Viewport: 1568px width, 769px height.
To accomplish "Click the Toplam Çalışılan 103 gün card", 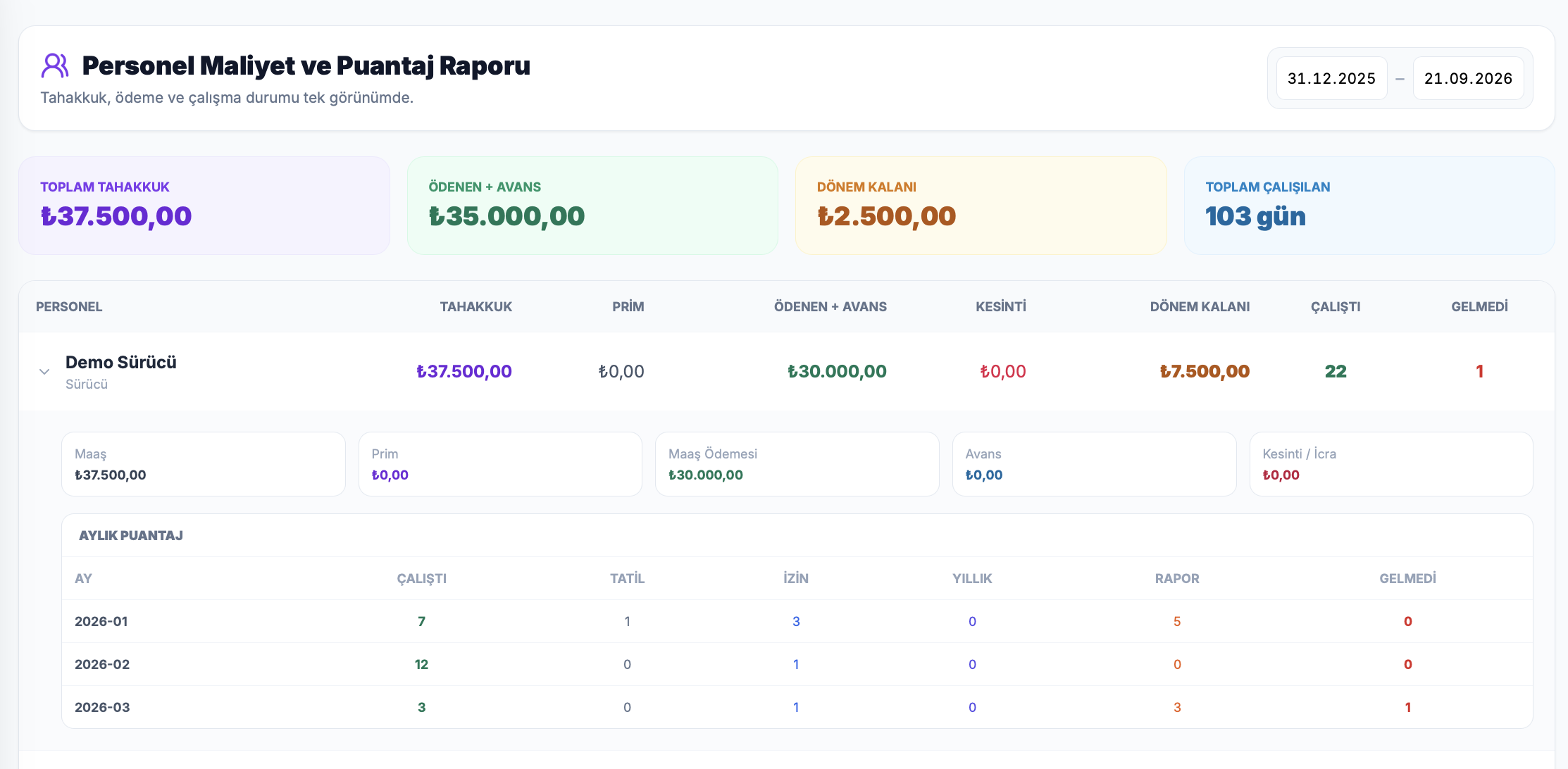I will [x=1369, y=206].
